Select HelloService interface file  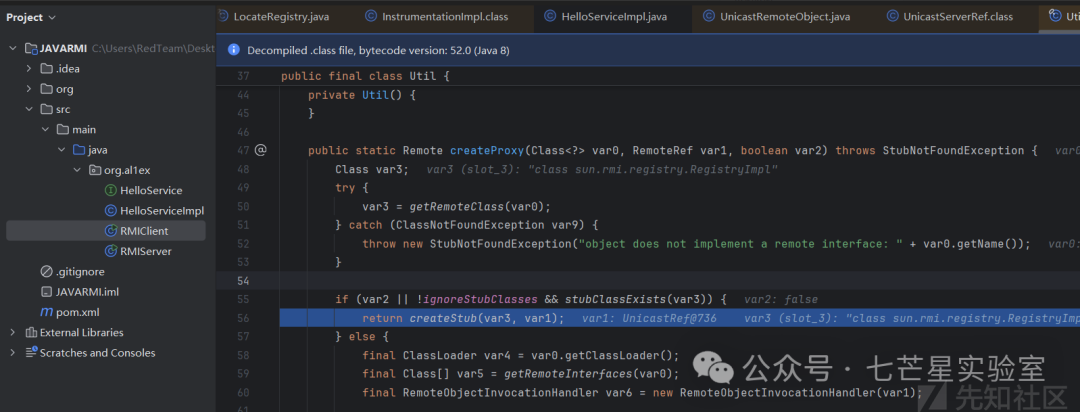click(x=151, y=190)
